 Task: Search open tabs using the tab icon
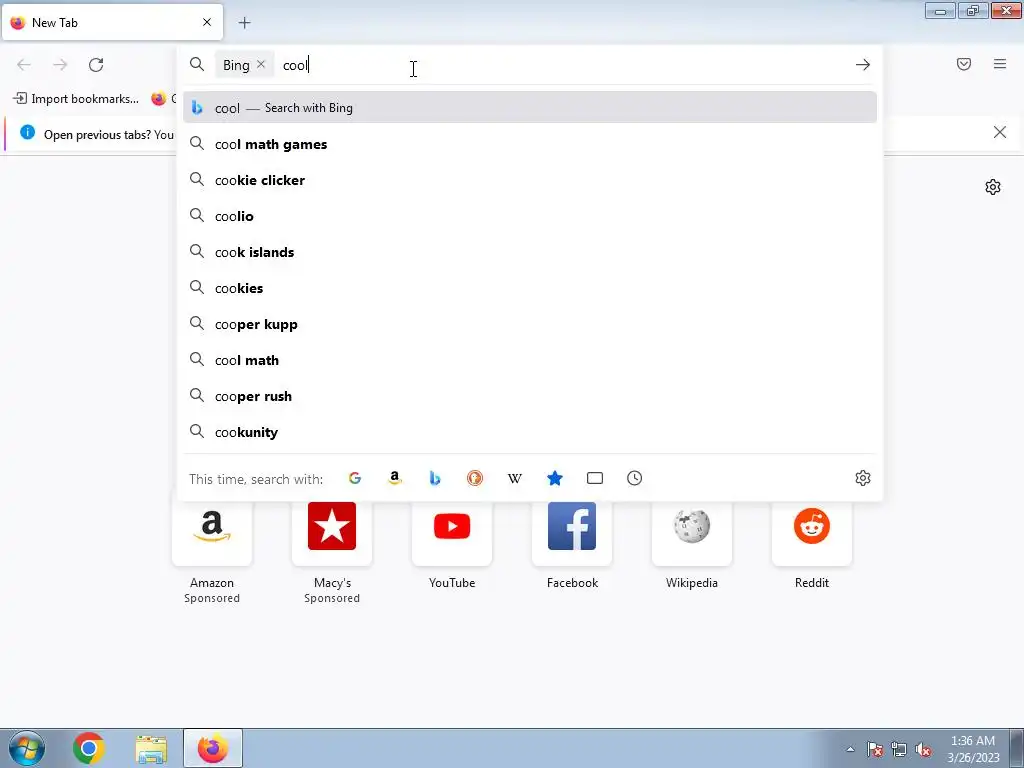[x=594, y=478]
